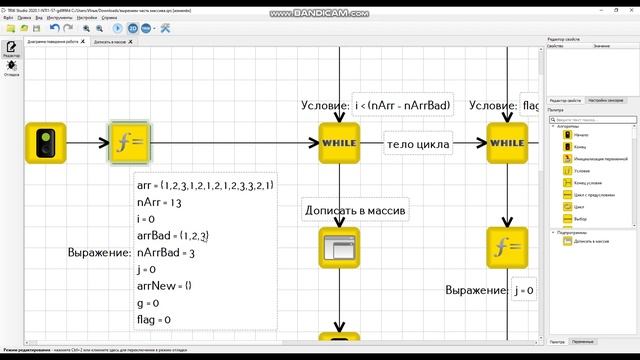Switch to Редактор mode in sidebar
Viewport: 640px width, 360px height.
[11, 49]
